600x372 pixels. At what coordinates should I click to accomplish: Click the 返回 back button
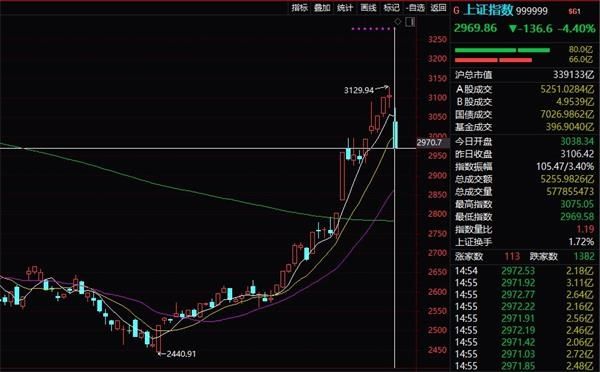click(x=439, y=8)
